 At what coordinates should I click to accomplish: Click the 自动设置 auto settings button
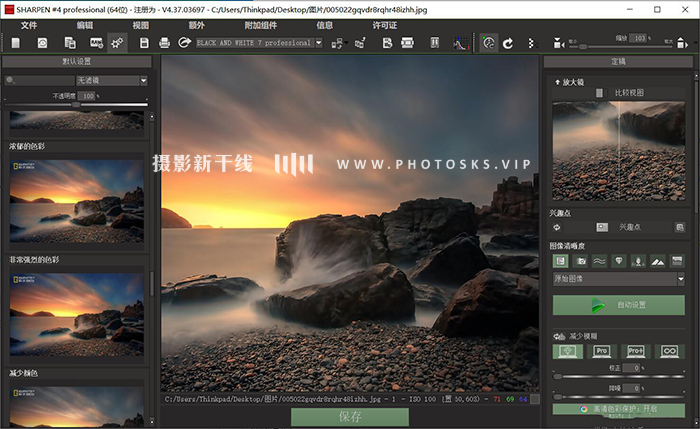[619, 305]
